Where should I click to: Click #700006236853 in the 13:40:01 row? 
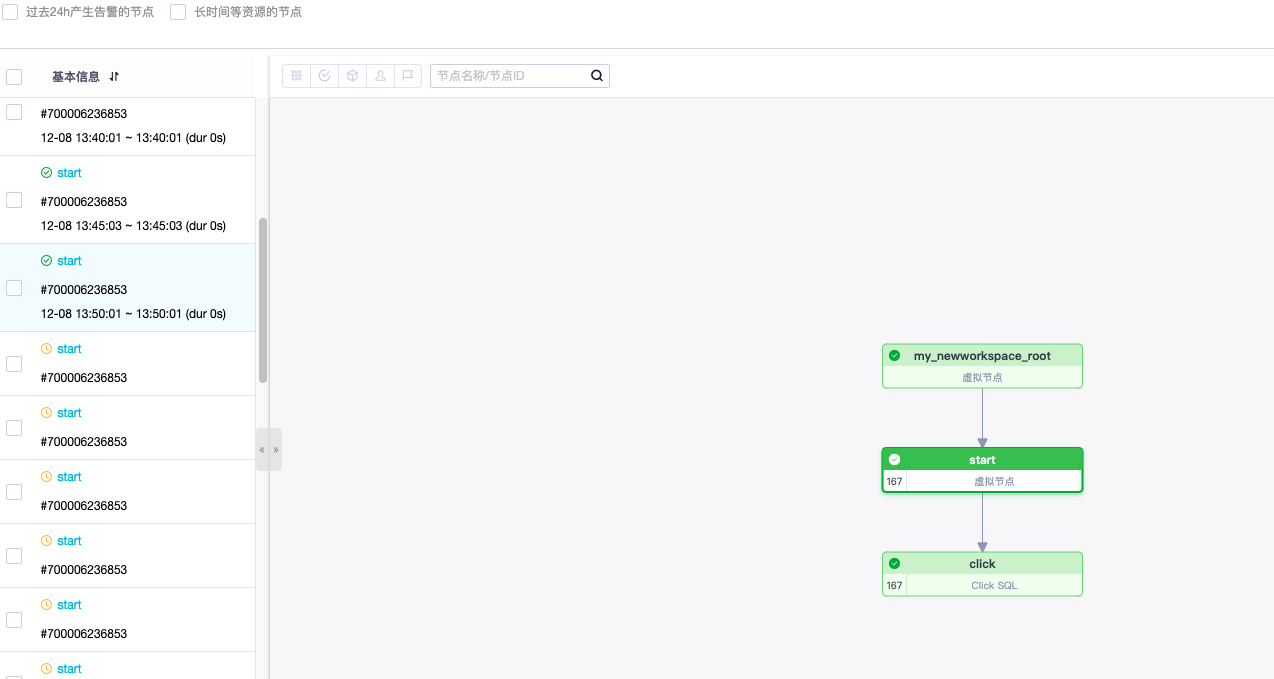tap(84, 114)
